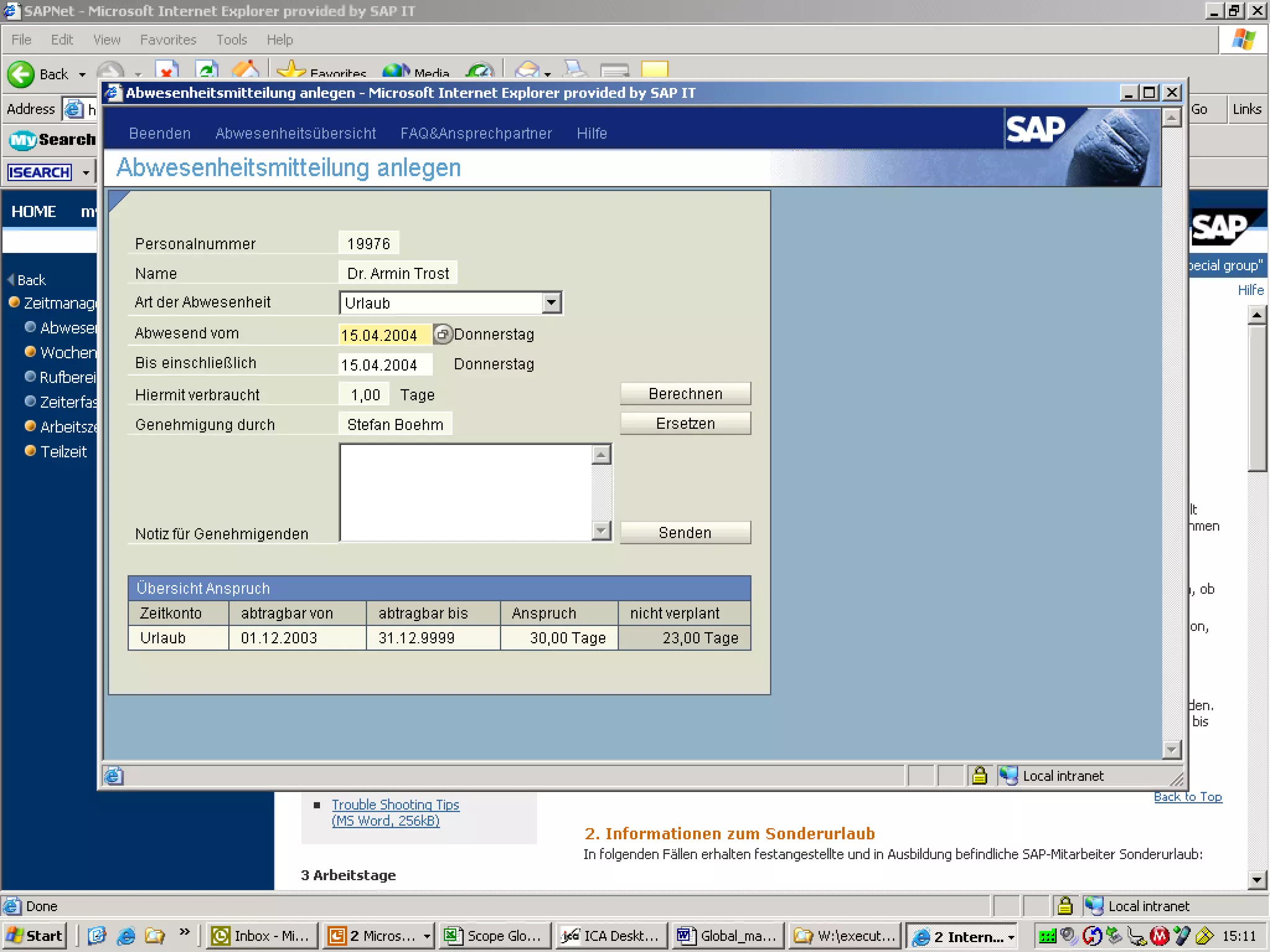This screenshot has height=952, width=1270.
Task: Click the Refresh icon in the SAPNet toolbar
Action: 206,69
